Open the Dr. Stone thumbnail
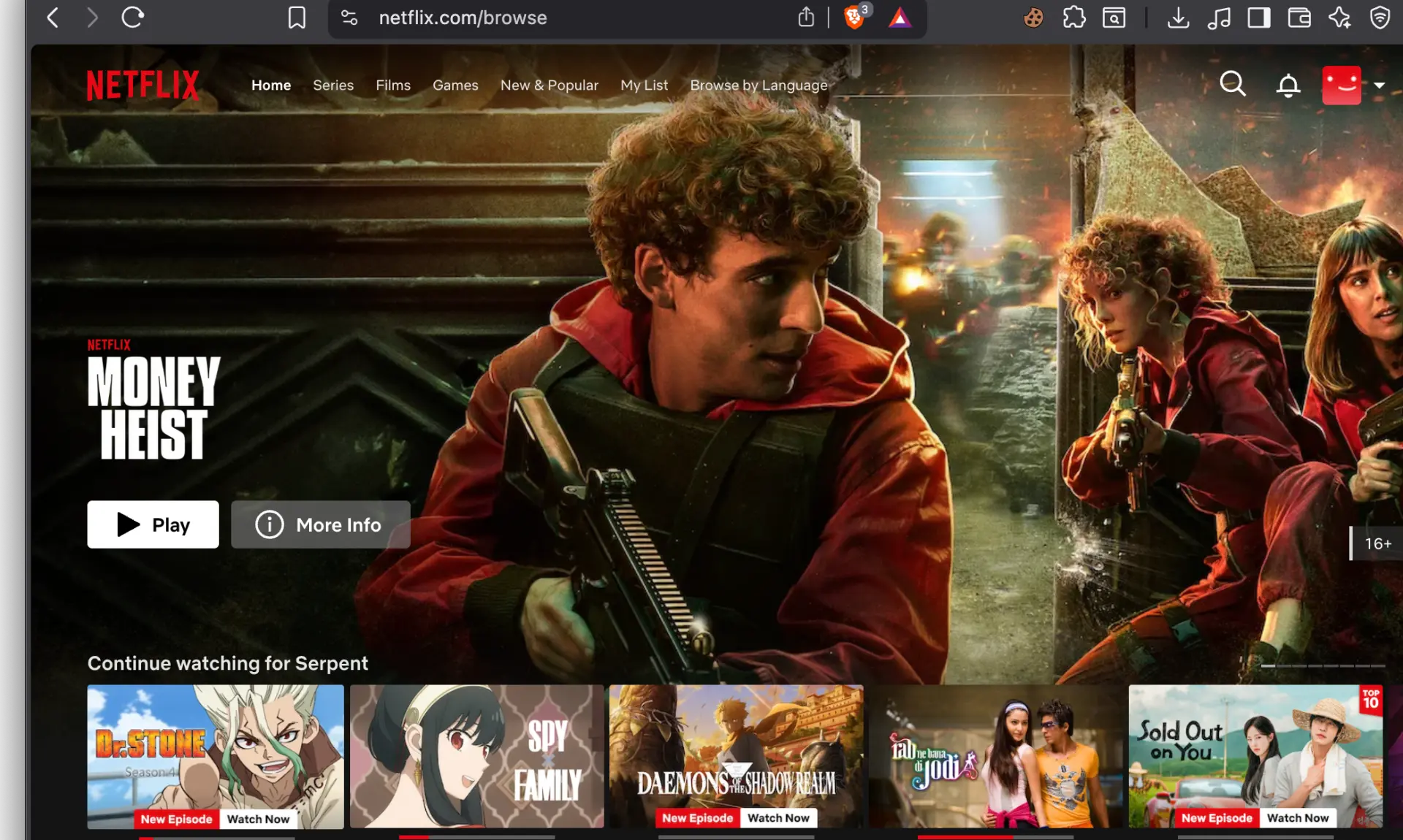Viewport: 1403px width, 840px height. [216, 756]
